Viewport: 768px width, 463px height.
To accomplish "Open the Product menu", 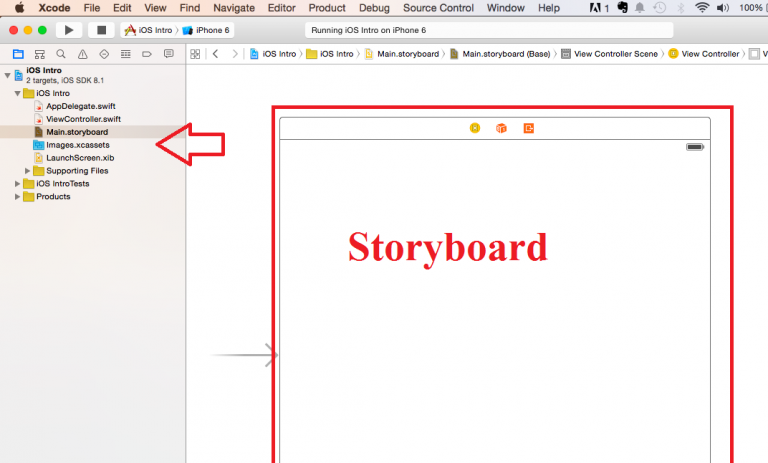I will [327, 8].
